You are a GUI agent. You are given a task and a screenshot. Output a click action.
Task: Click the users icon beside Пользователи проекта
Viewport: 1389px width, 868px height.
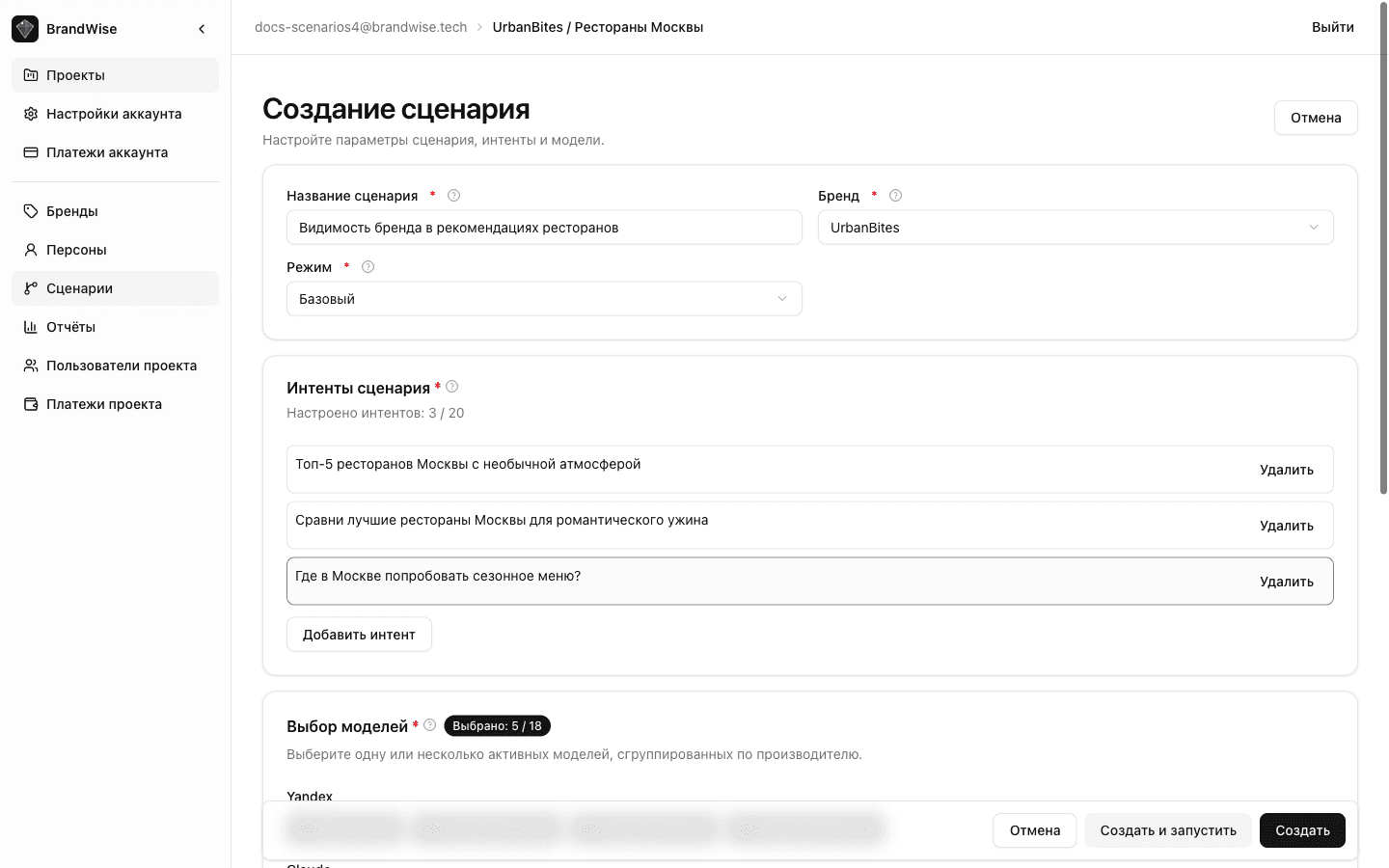pyautogui.click(x=30, y=365)
